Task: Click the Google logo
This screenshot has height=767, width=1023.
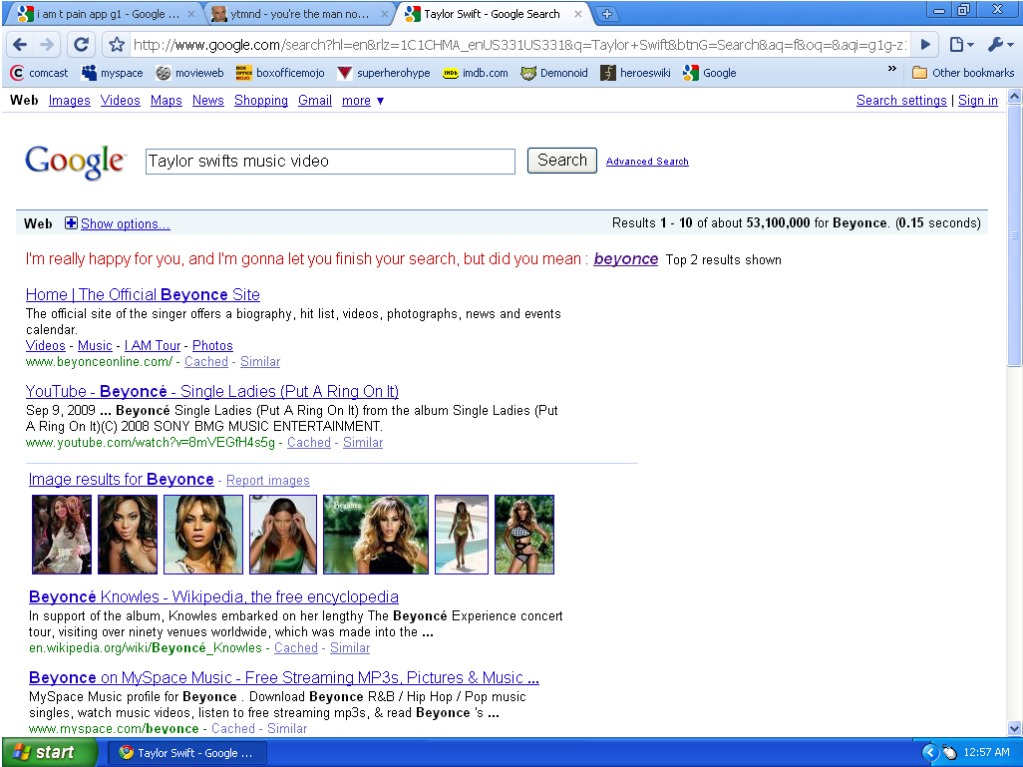Action: coord(74,161)
